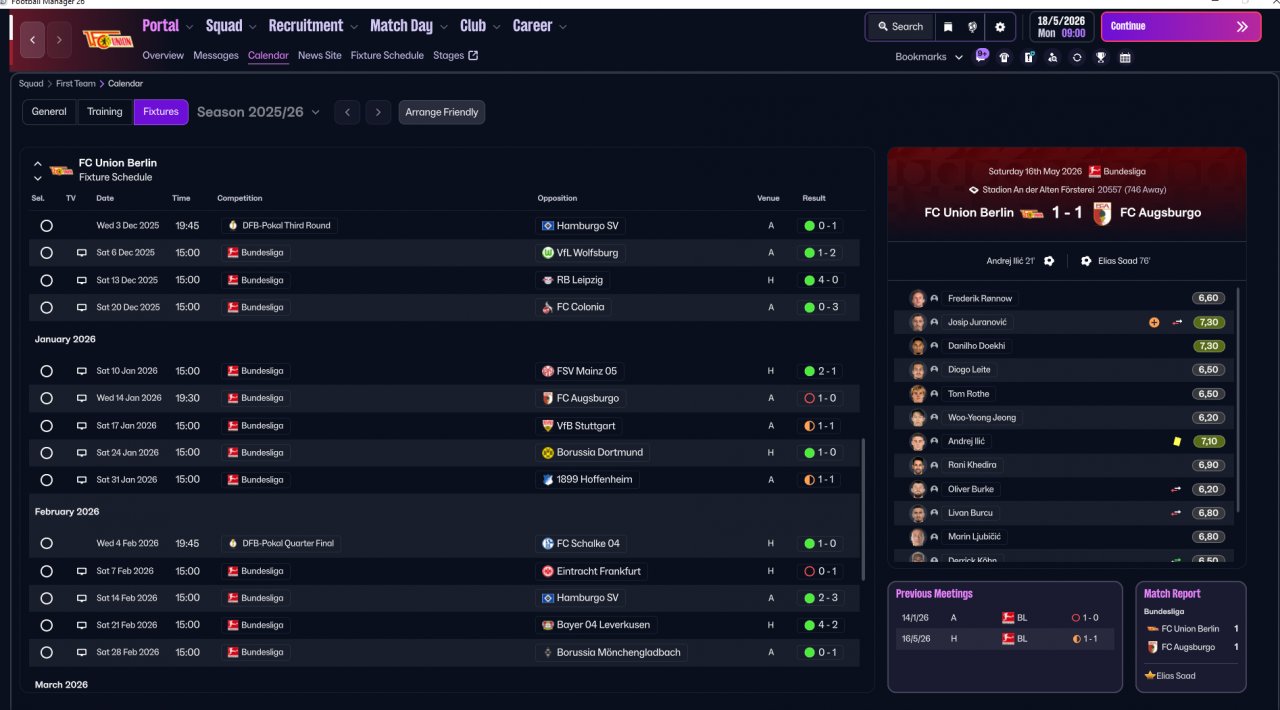The height and width of the screenshot is (710, 1280).
Task: Open the world globe icon
Action: (x=973, y=27)
